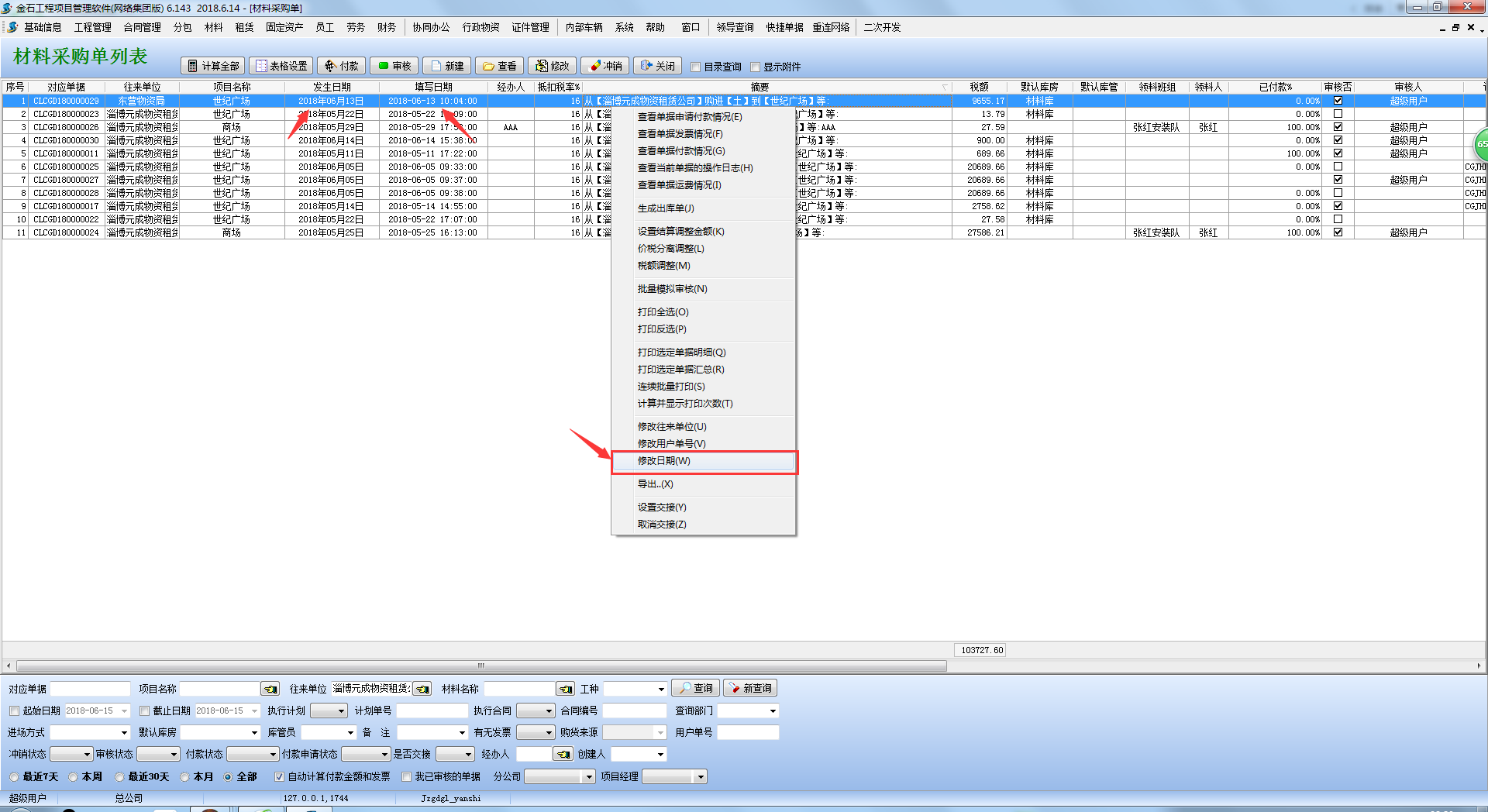The image size is (1488, 812).
Task: Run the 查询 search button
Action: [696, 688]
